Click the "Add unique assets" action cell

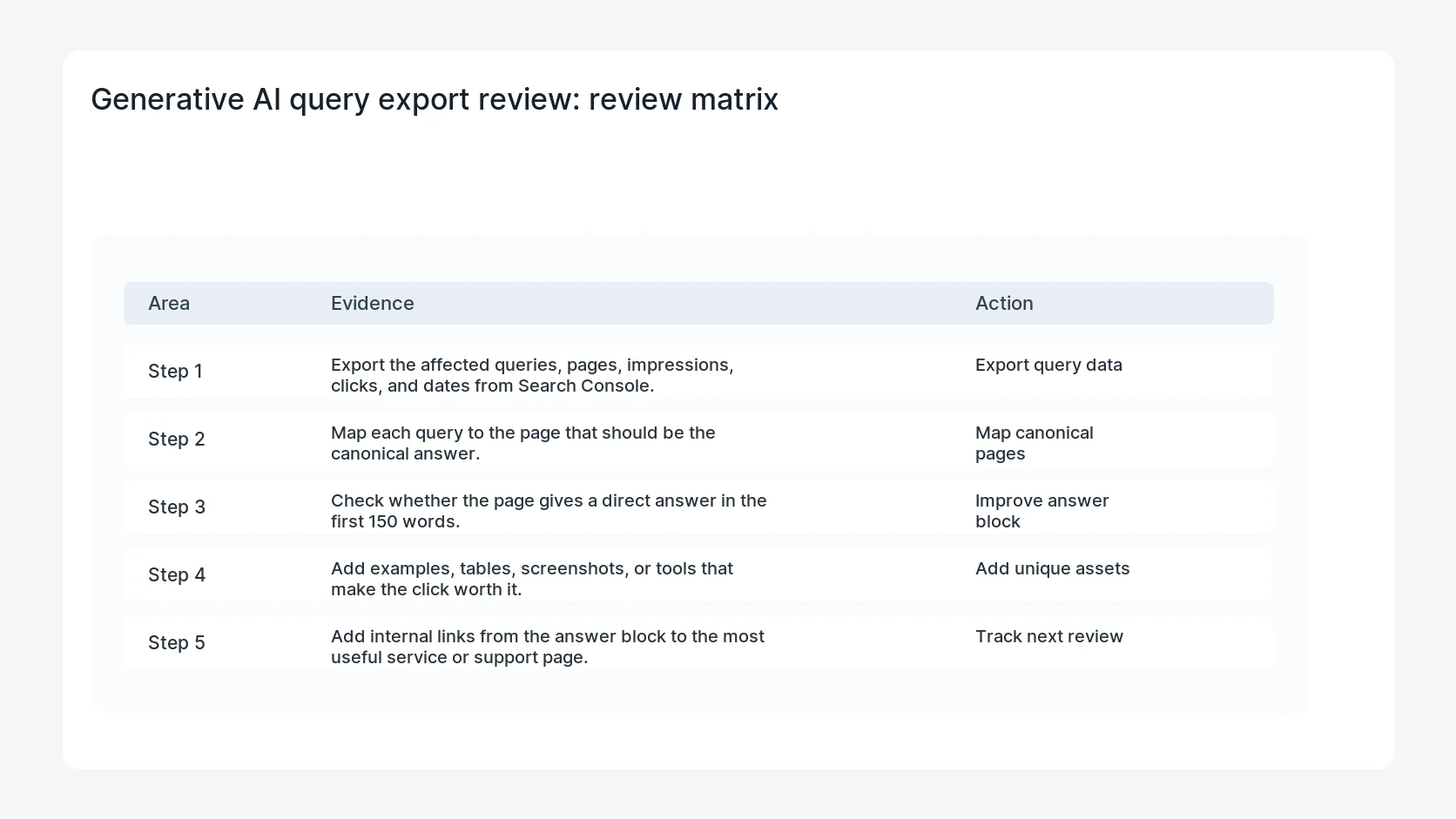(1053, 568)
